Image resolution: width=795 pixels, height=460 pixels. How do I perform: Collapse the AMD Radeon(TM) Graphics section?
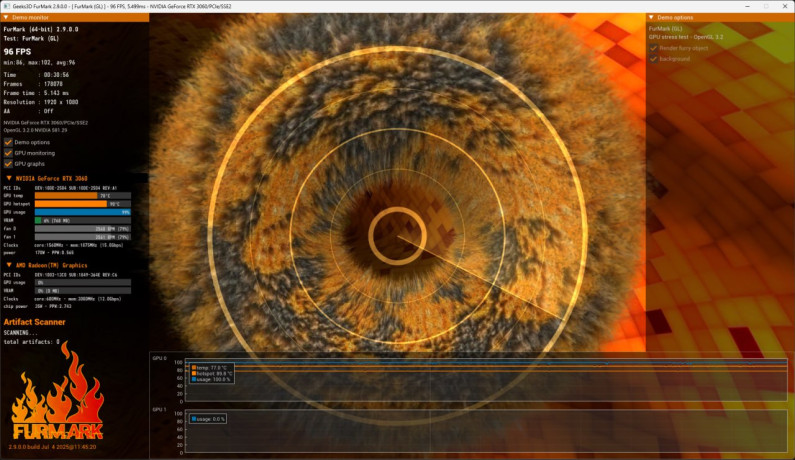[x=8, y=264]
